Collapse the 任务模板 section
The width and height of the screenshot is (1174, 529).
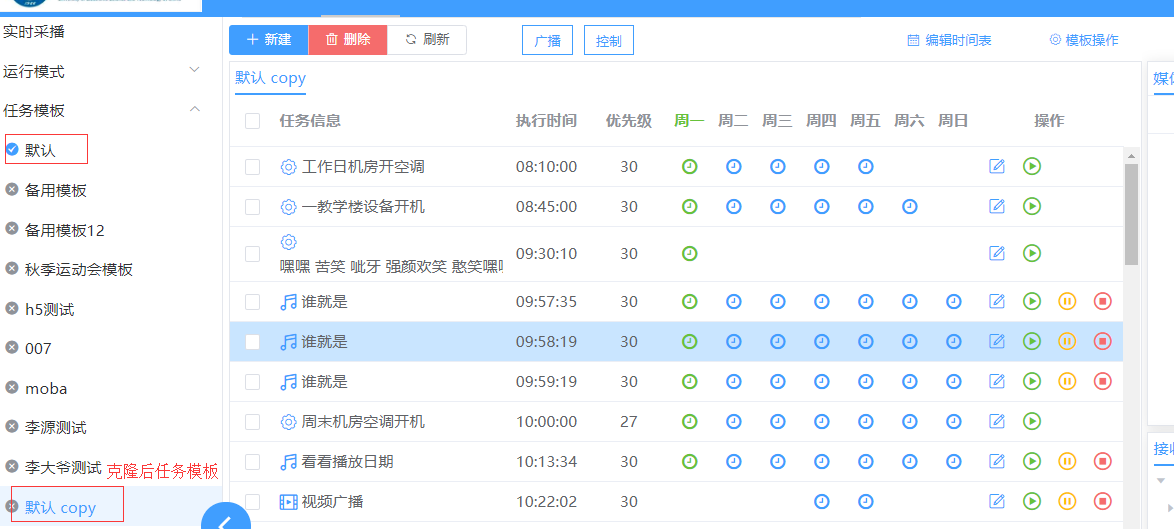click(195, 110)
